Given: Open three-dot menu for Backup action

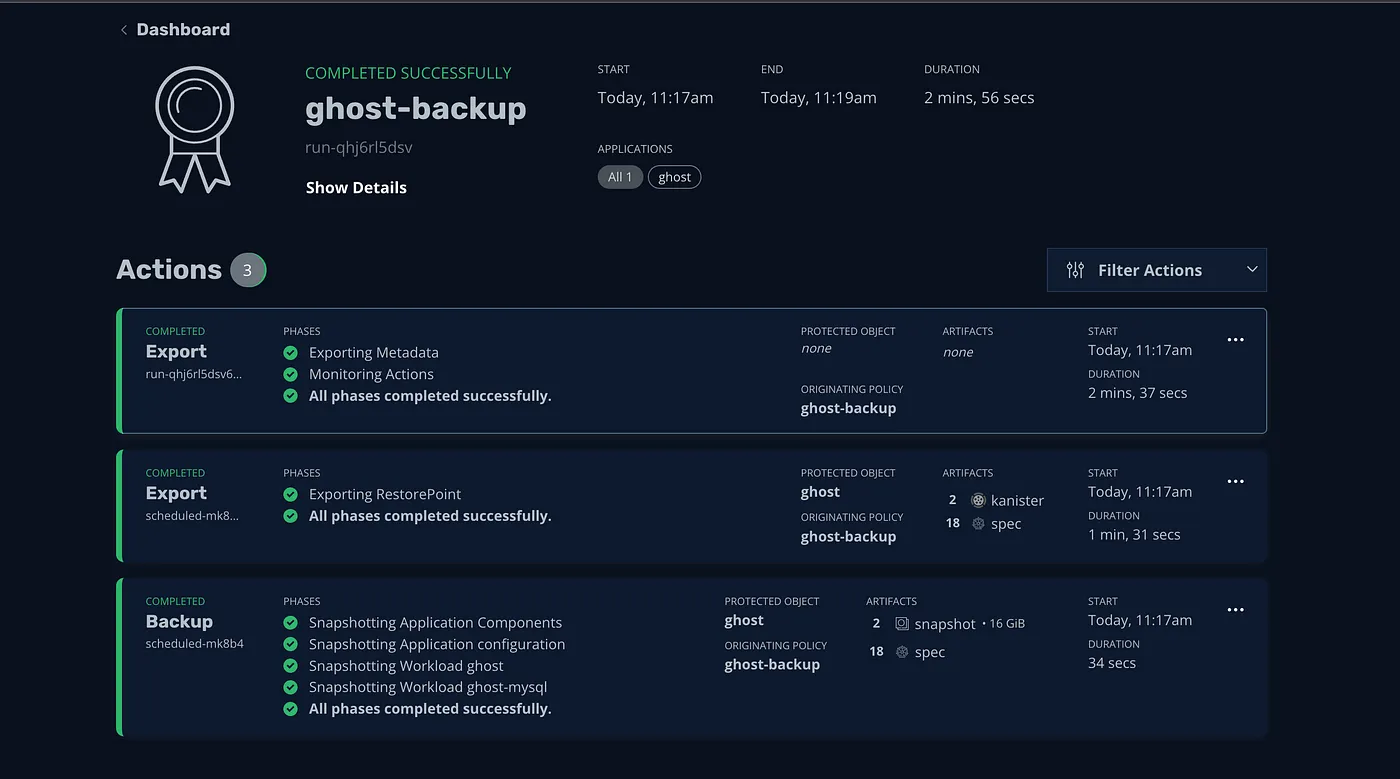Looking at the screenshot, I should 1235,610.
